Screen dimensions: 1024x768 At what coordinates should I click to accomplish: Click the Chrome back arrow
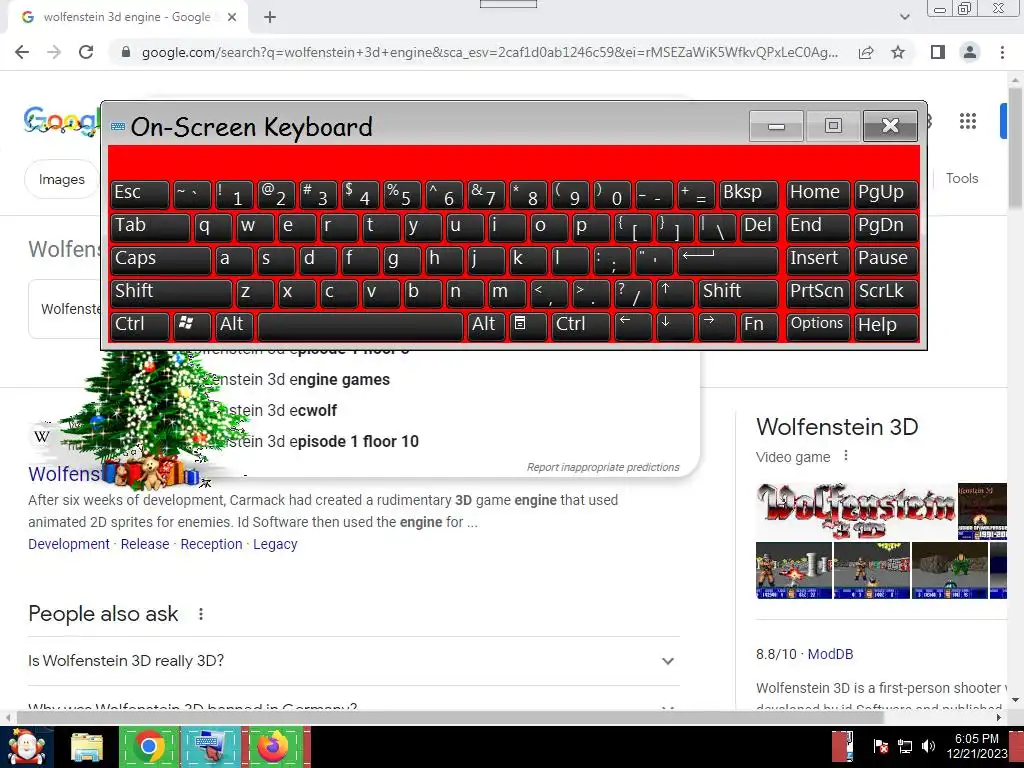click(x=22, y=52)
